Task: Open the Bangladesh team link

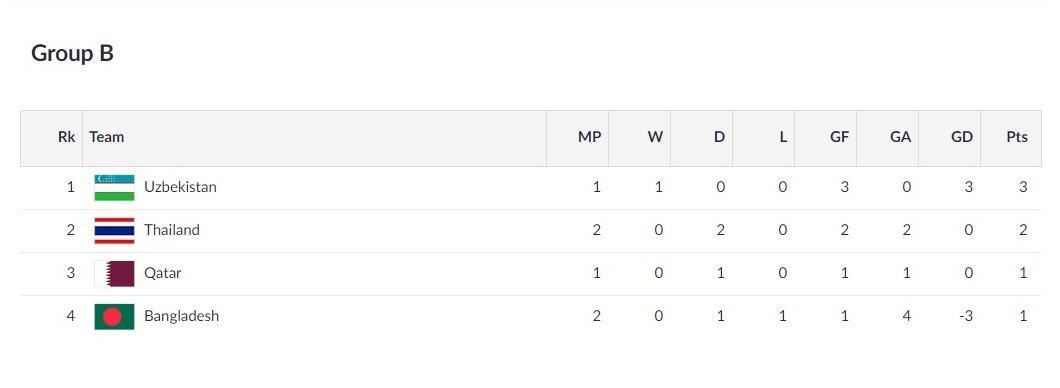Action: point(181,316)
